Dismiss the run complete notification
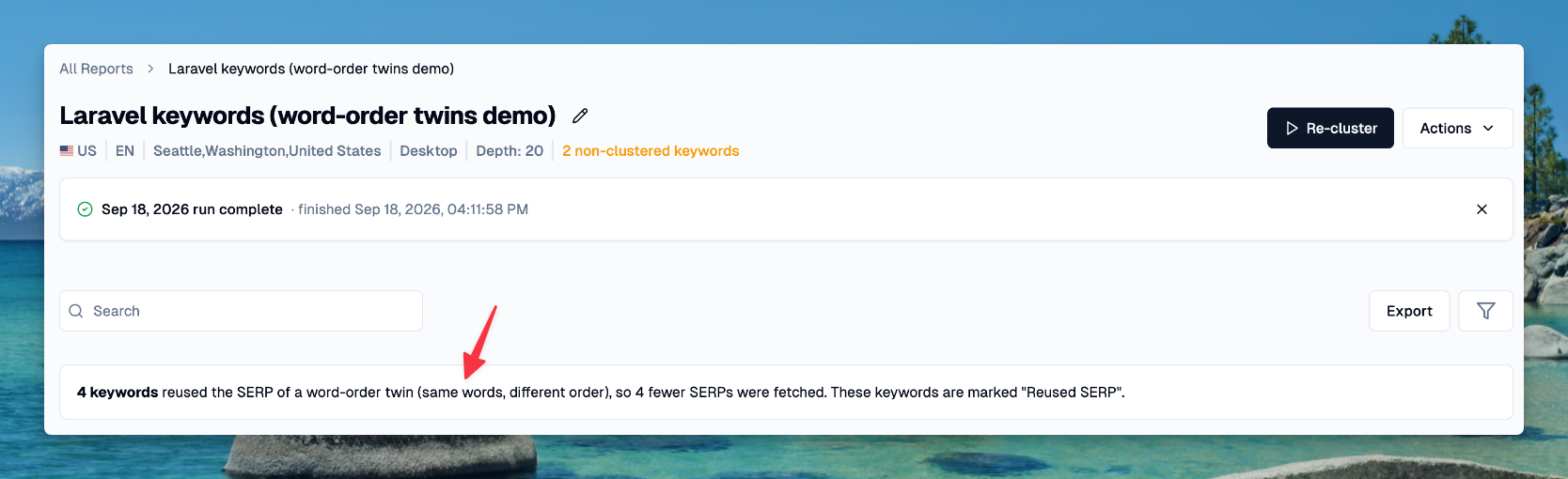 point(1482,209)
